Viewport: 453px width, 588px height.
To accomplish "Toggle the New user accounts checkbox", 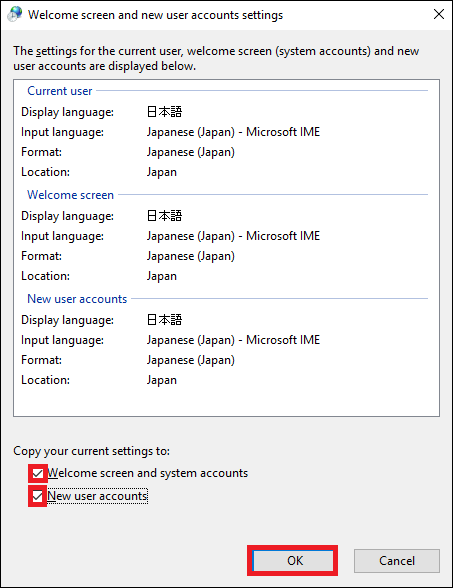I will tap(38, 496).
